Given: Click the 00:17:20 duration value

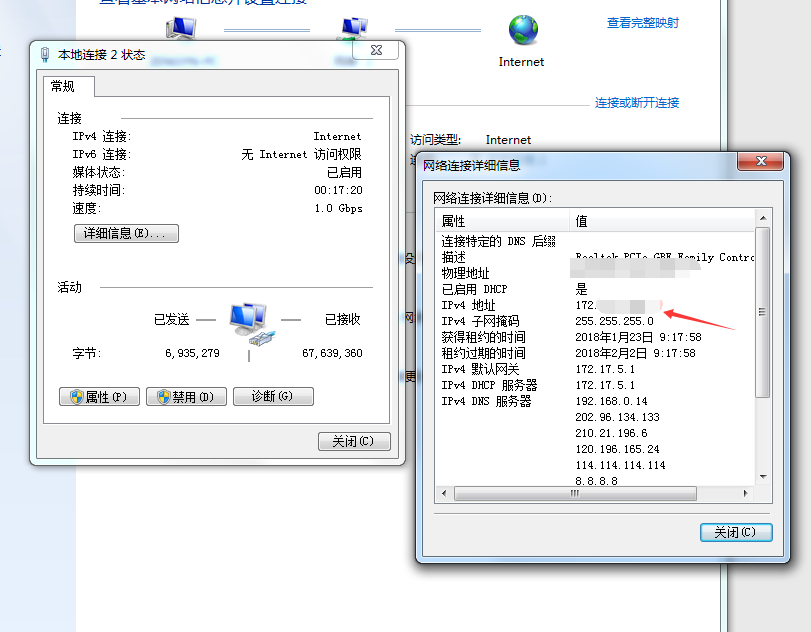Looking at the screenshot, I should (338, 190).
